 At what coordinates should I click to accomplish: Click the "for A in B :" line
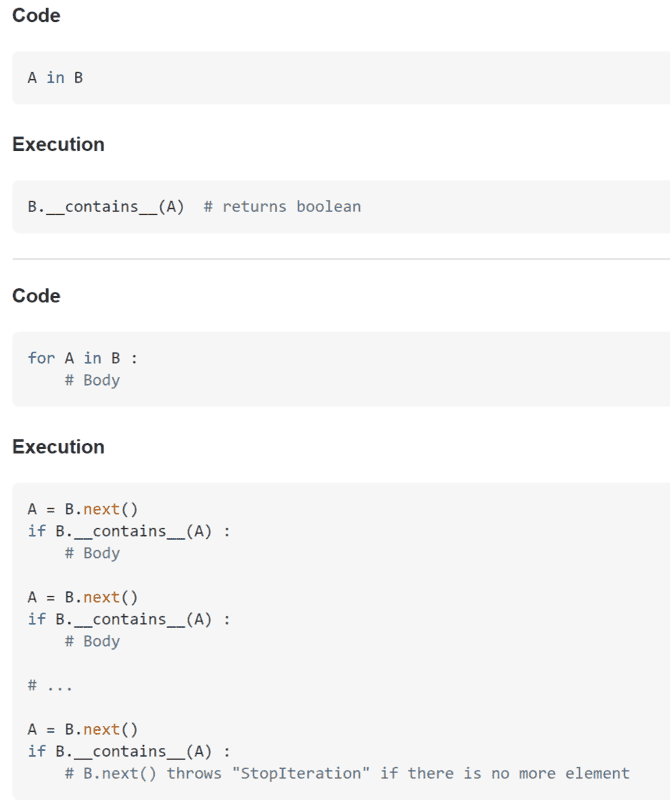pyautogui.click(x=82, y=358)
